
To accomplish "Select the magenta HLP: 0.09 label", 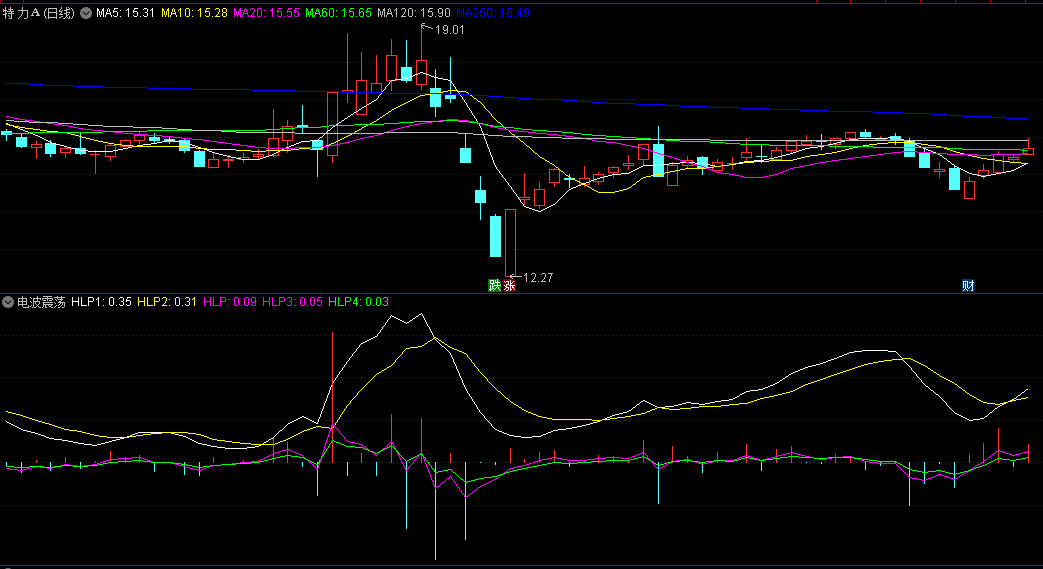I will pyautogui.click(x=229, y=302).
